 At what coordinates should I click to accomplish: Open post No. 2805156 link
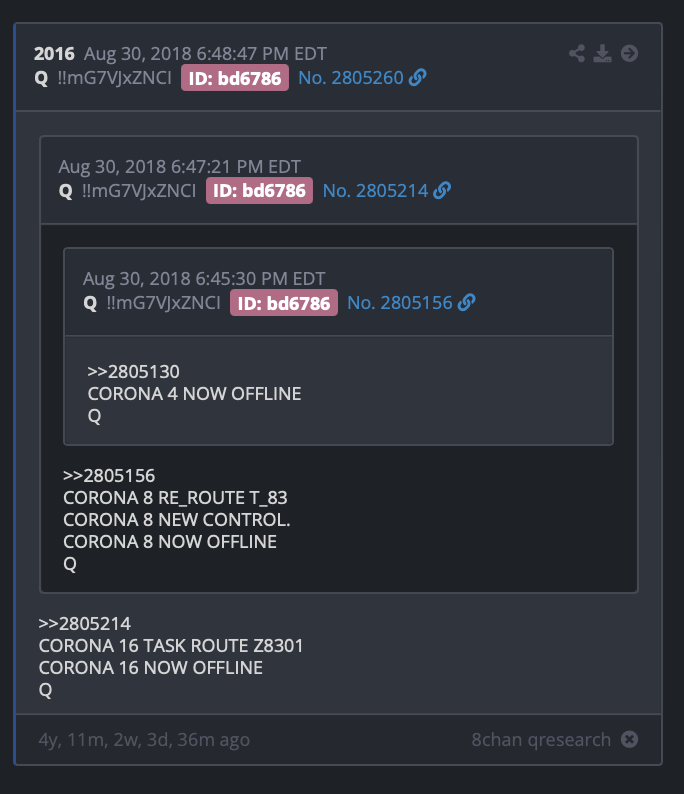tap(399, 303)
